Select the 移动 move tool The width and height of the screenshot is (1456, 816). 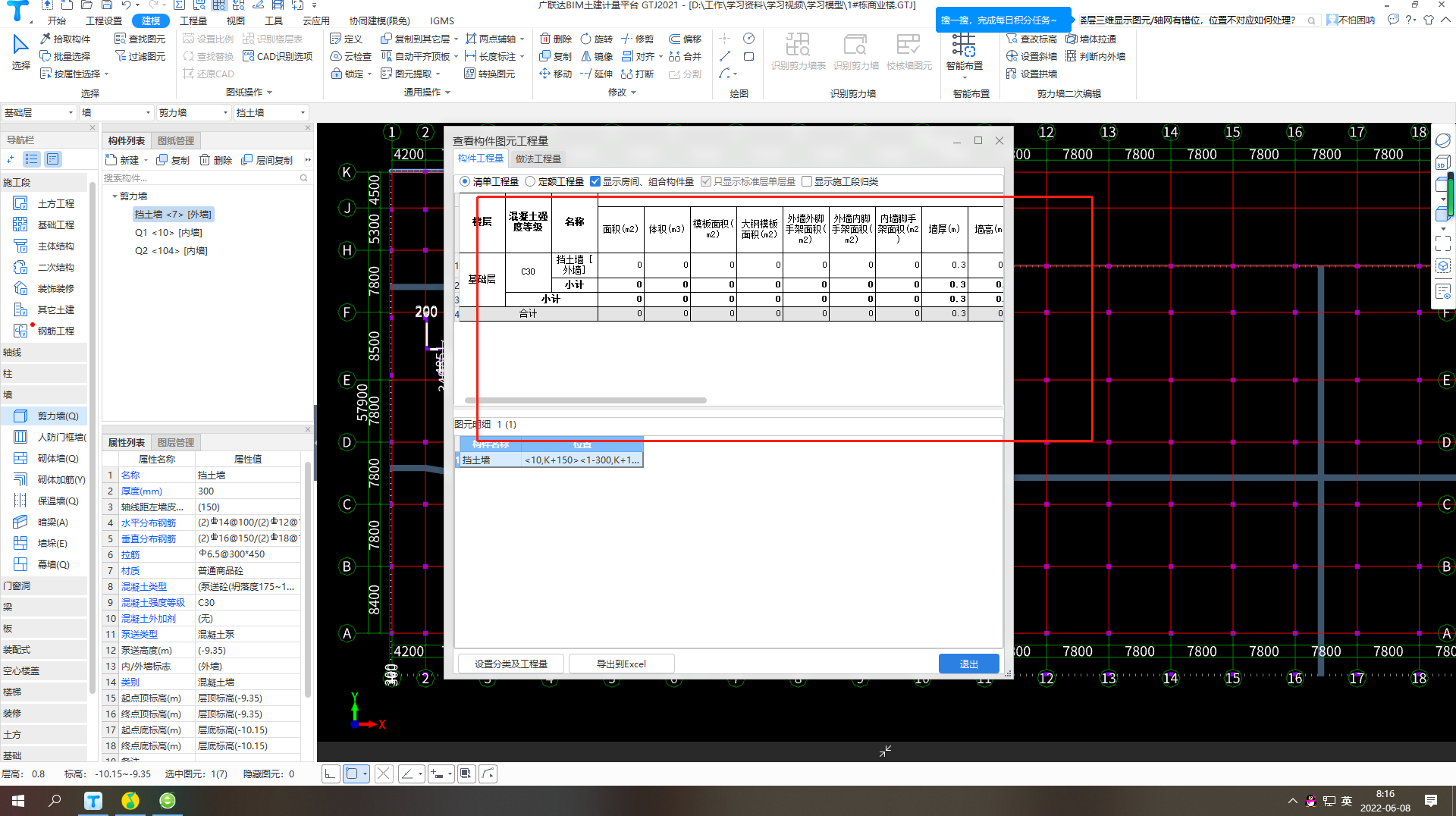[x=556, y=74]
